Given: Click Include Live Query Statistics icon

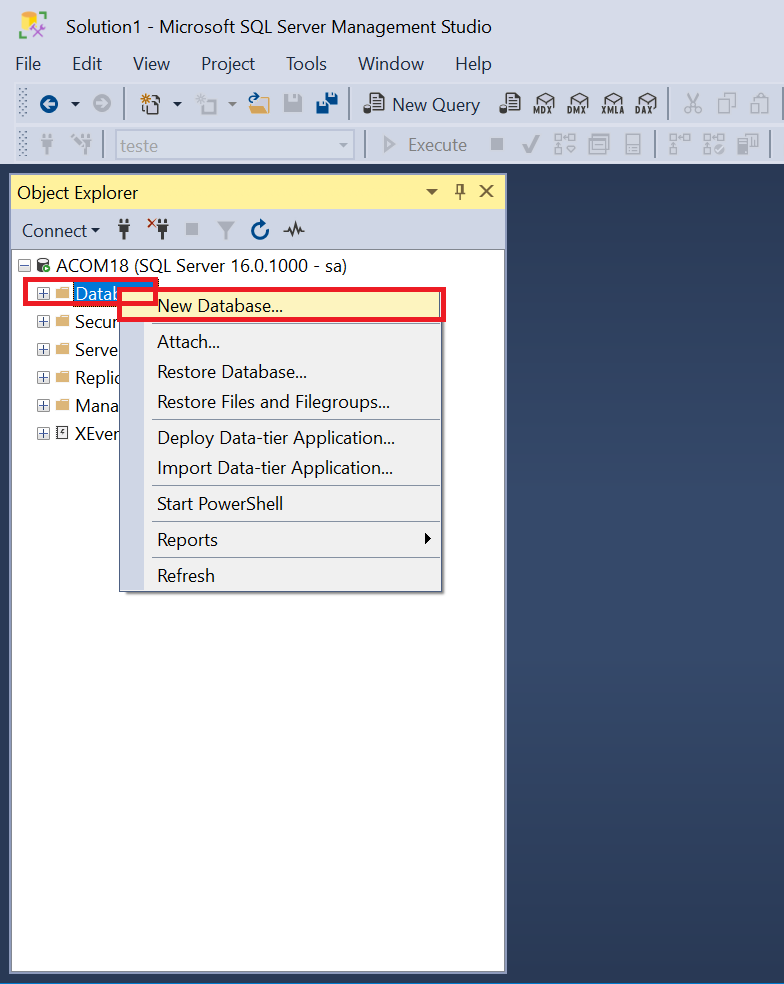Looking at the screenshot, I should tap(714, 144).
